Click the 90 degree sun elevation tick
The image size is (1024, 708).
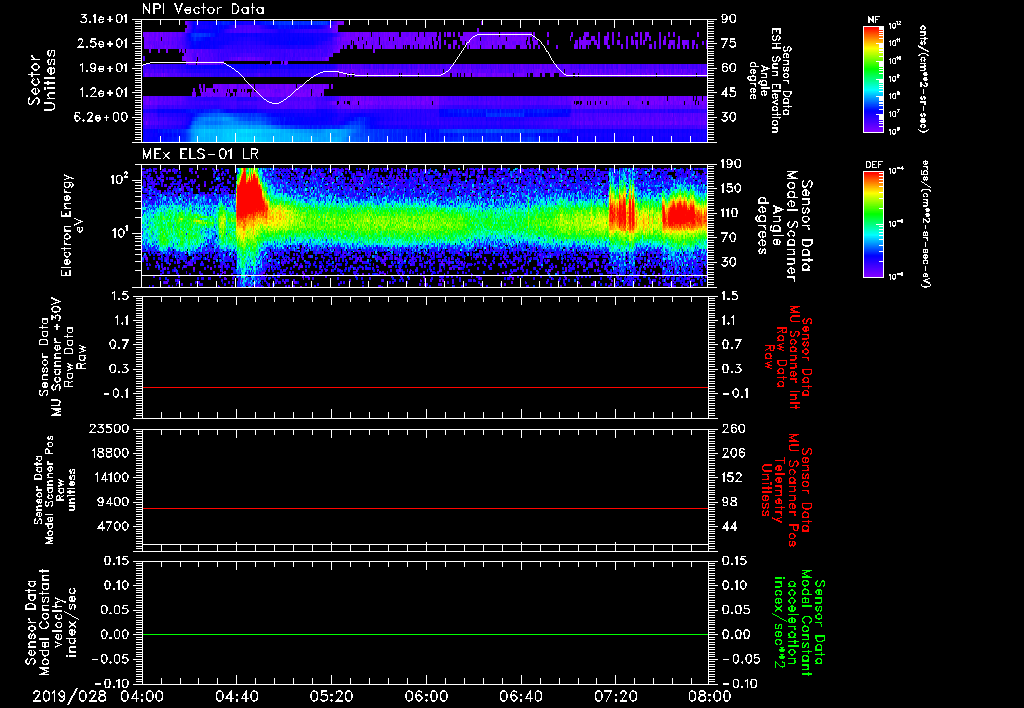pyautogui.click(x=728, y=19)
